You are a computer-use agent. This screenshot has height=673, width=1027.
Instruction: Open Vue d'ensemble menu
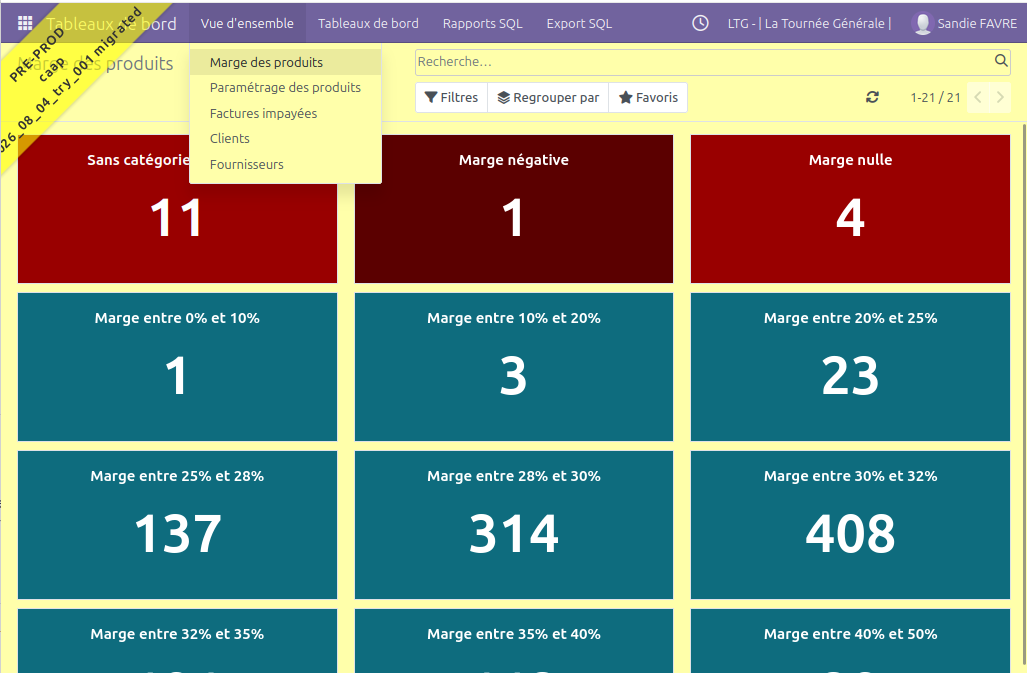[x=247, y=24]
